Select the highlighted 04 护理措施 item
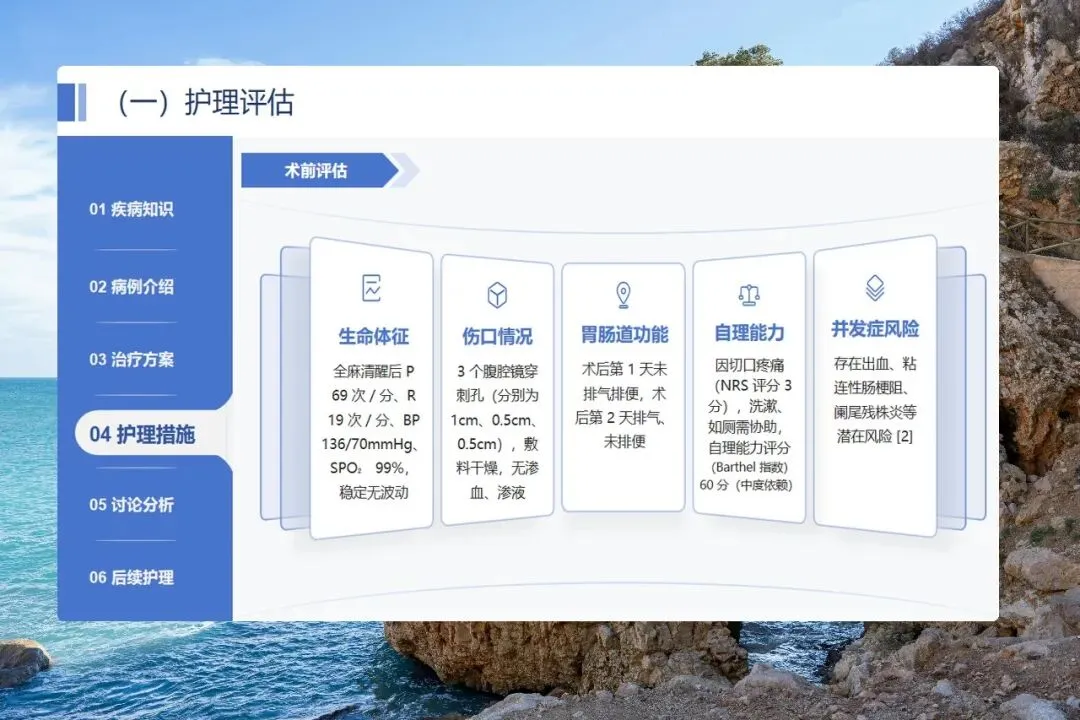Viewport: 1080px width, 720px height. 143,435
